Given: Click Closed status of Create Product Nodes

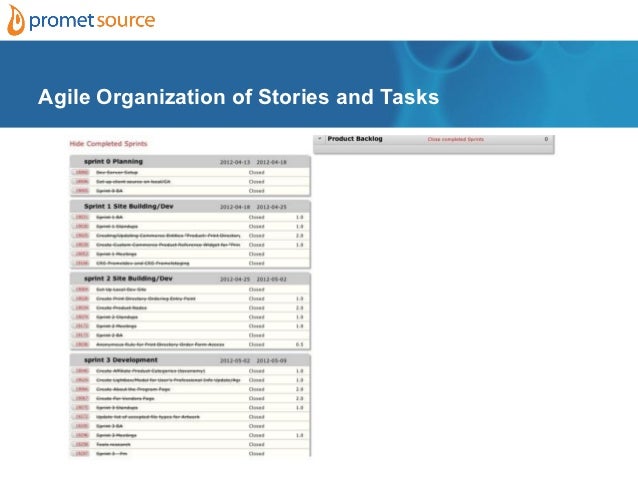Looking at the screenshot, I should click(x=256, y=308).
